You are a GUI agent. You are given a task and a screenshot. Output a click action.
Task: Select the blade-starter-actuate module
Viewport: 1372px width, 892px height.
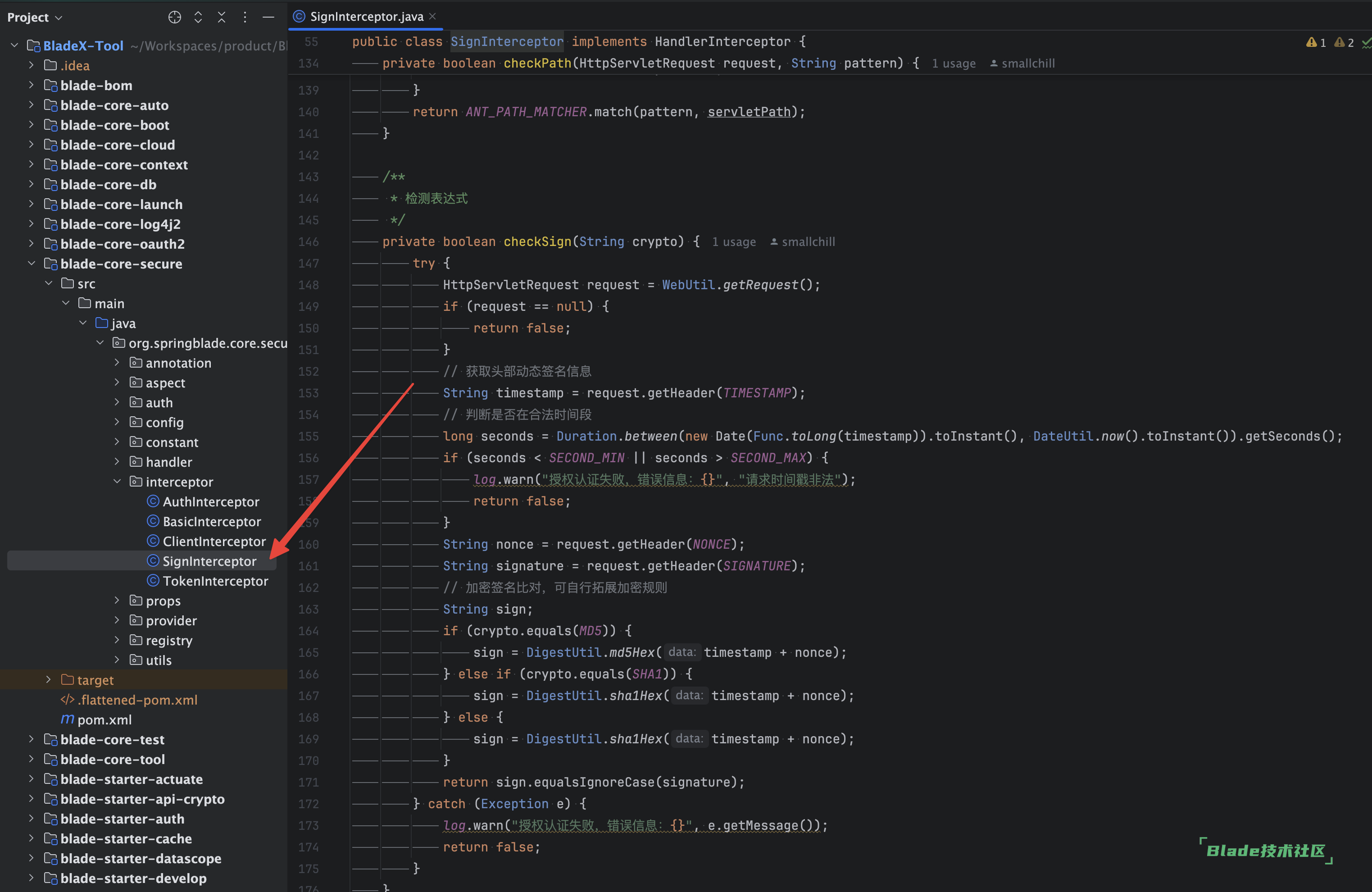(x=132, y=779)
